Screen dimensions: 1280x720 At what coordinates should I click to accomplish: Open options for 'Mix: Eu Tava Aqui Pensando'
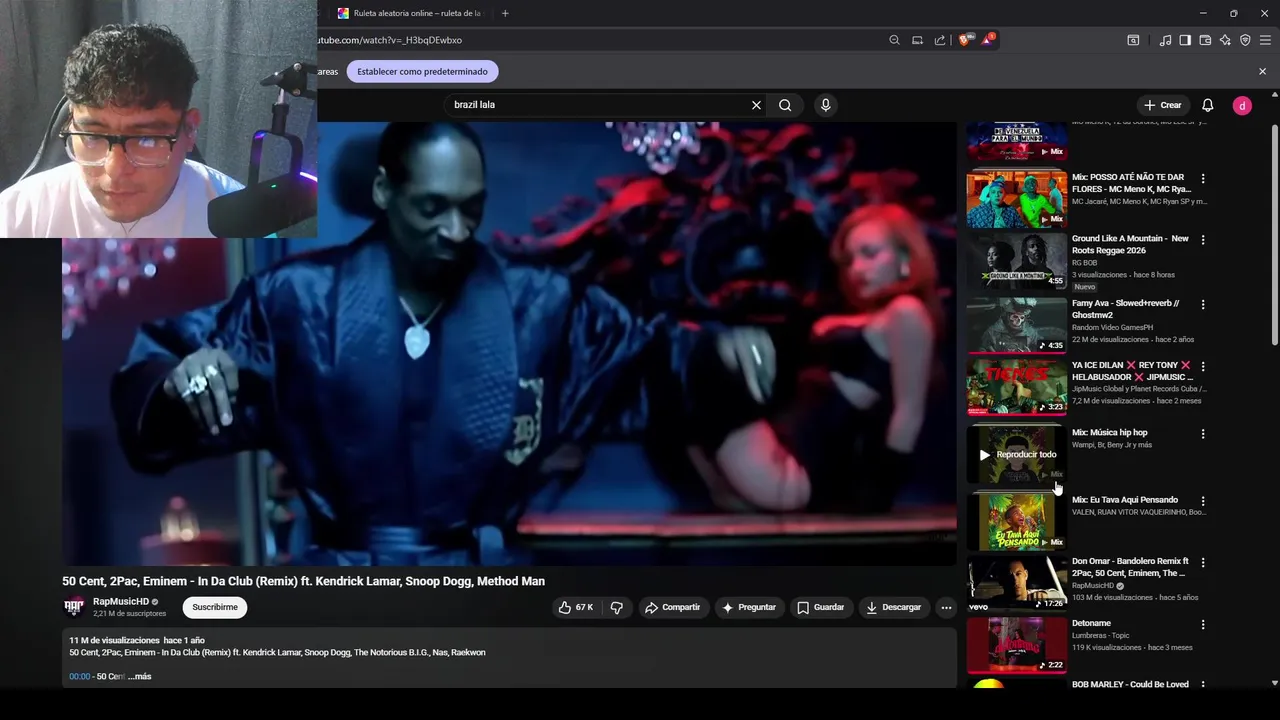[1203, 501]
